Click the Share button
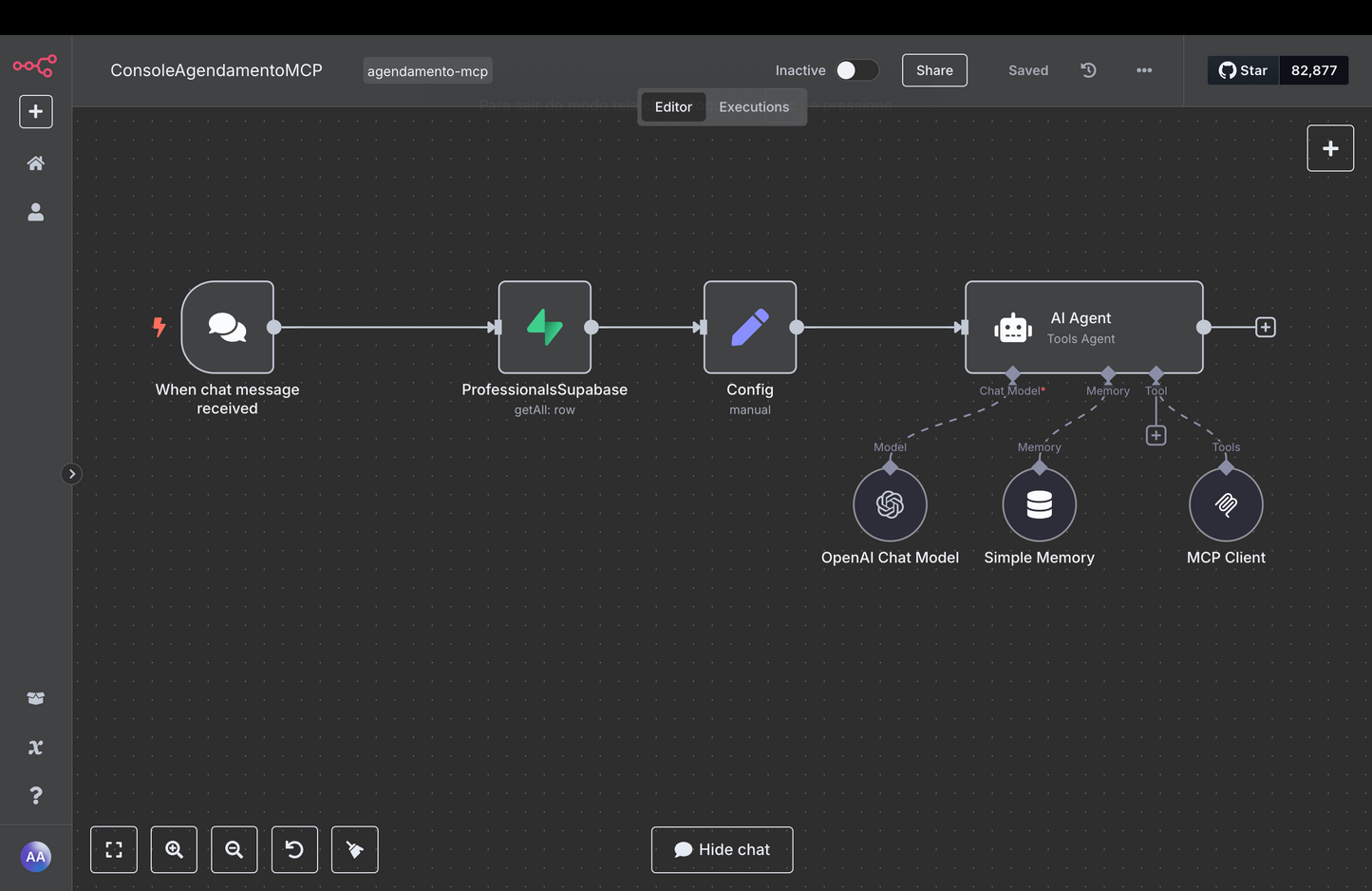 (x=933, y=69)
